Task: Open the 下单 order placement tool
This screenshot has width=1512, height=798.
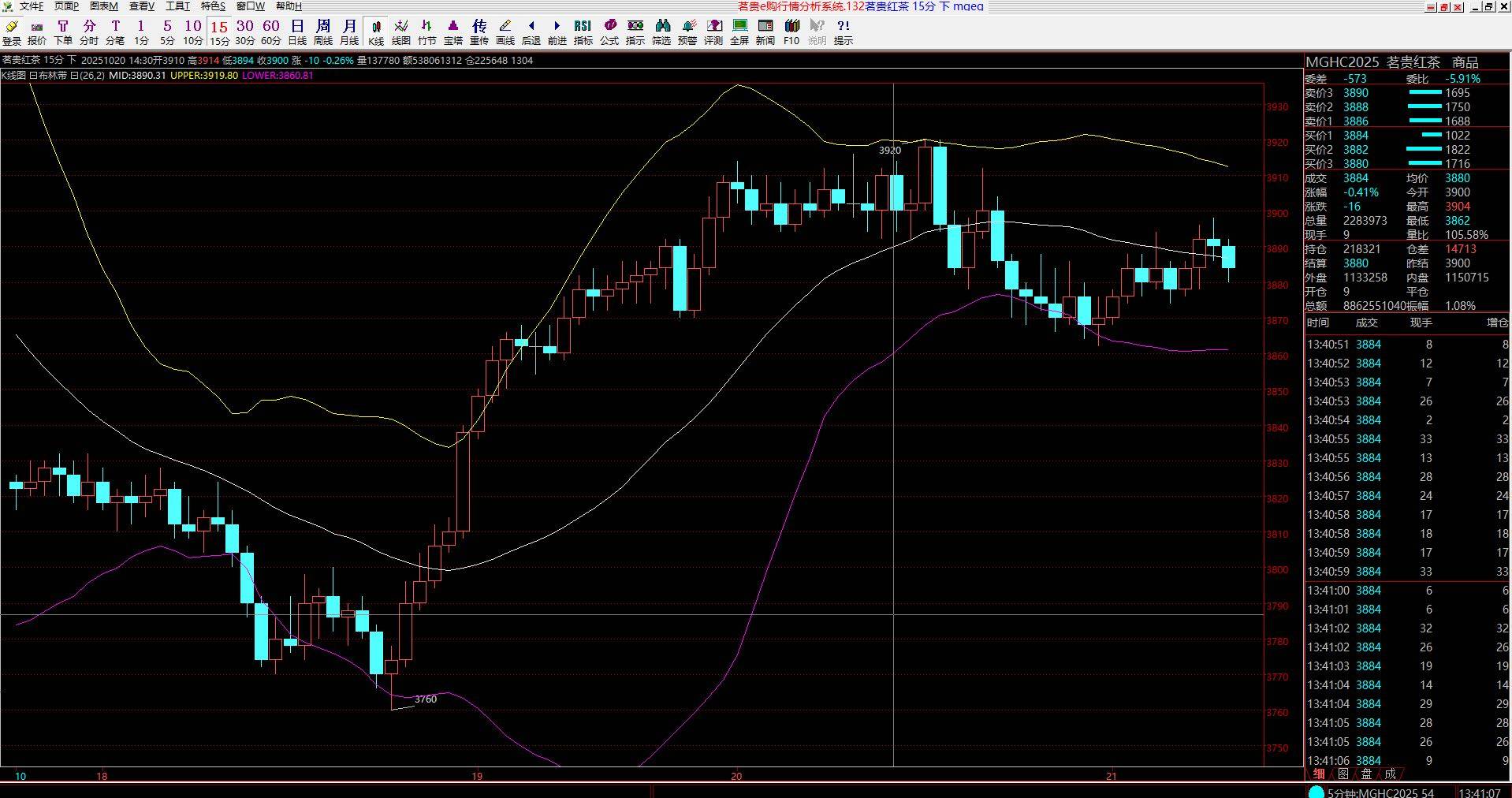Action: click(x=63, y=32)
